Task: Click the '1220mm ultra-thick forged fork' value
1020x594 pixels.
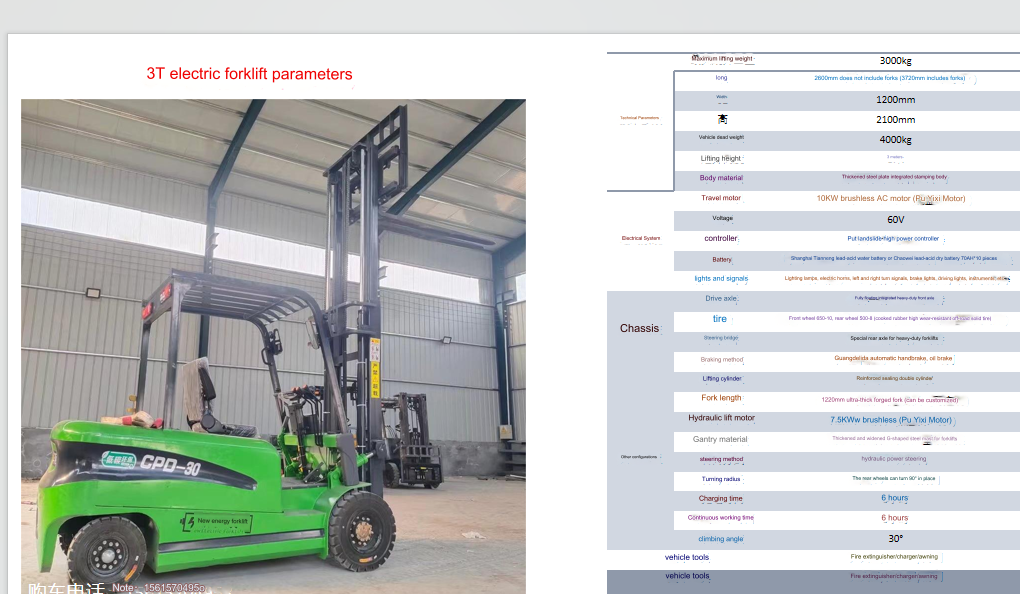Action: tap(889, 400)
